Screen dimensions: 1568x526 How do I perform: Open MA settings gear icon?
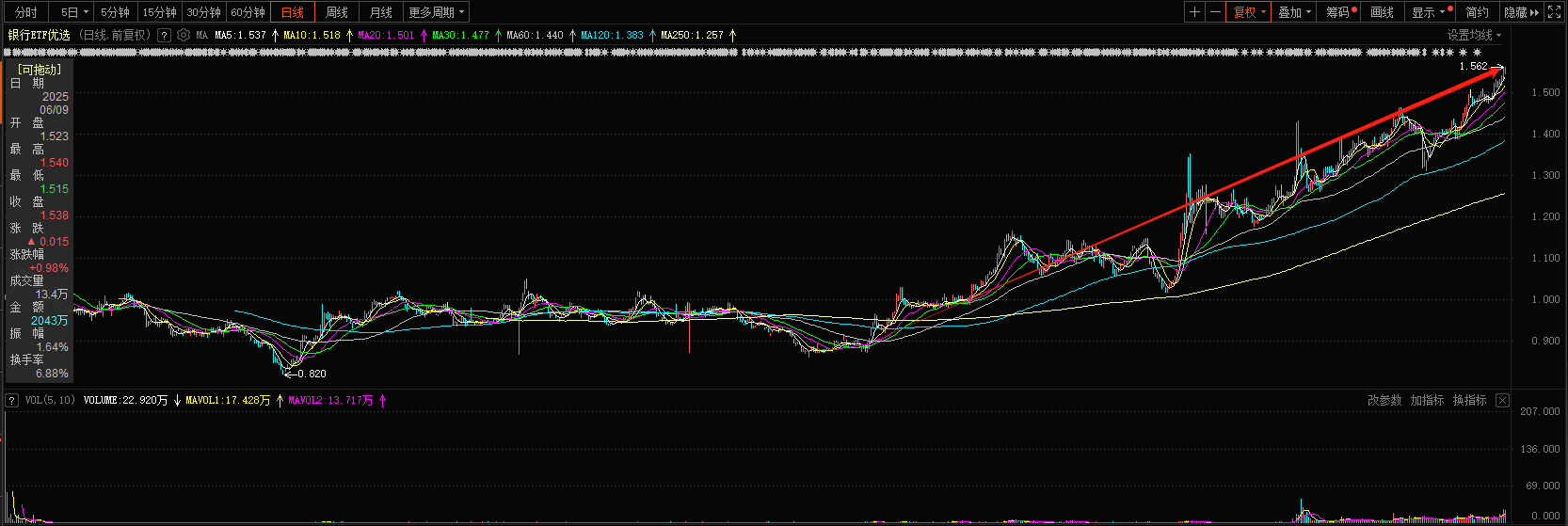coord(184,35)
